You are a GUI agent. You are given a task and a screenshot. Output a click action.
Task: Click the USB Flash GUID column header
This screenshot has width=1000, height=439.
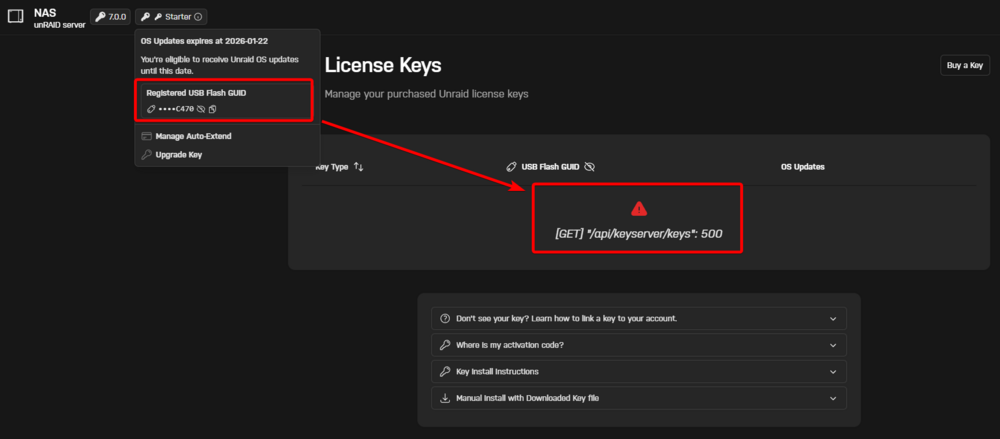(x=550, y=167)
